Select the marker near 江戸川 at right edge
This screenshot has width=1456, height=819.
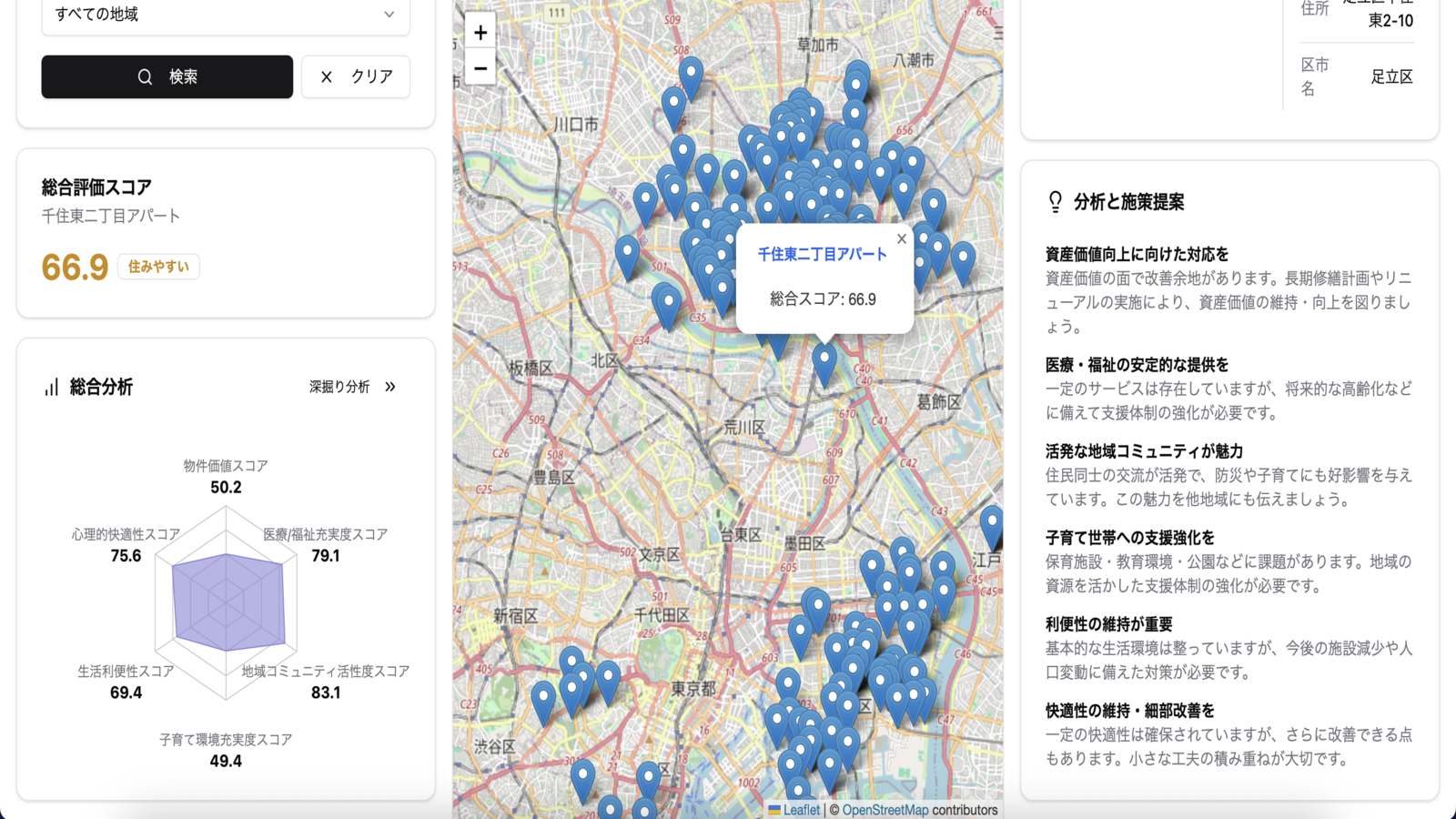coord(993,528)
